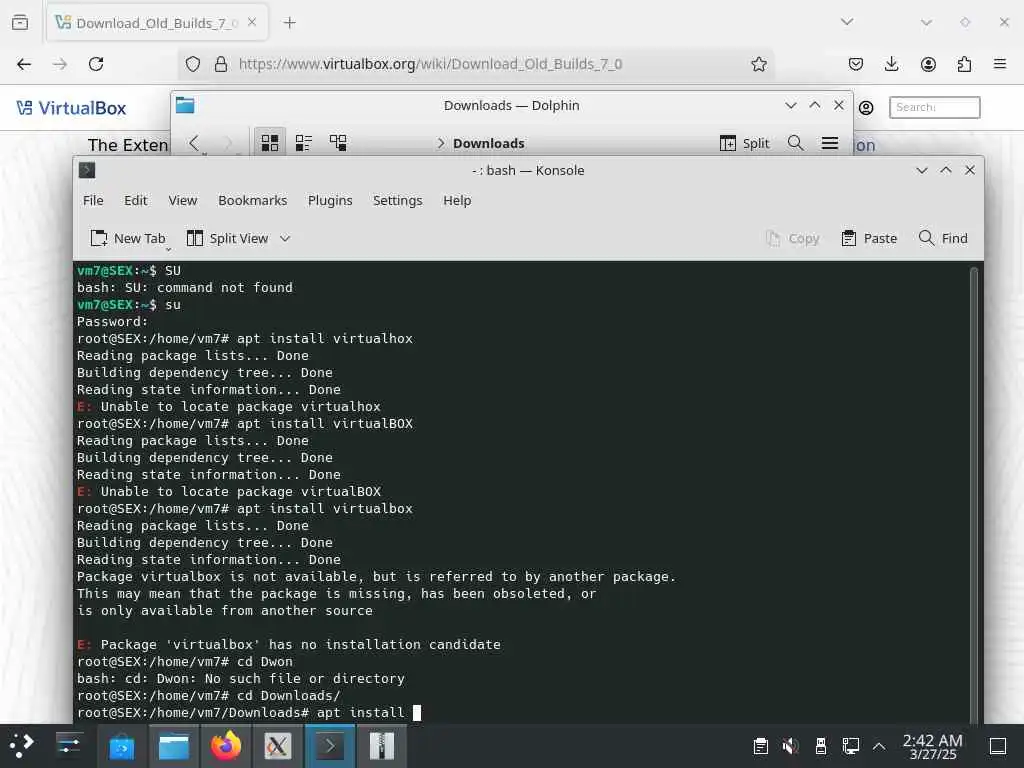Expand the breadcrumb chevron before Downloads

click(441, 143)
